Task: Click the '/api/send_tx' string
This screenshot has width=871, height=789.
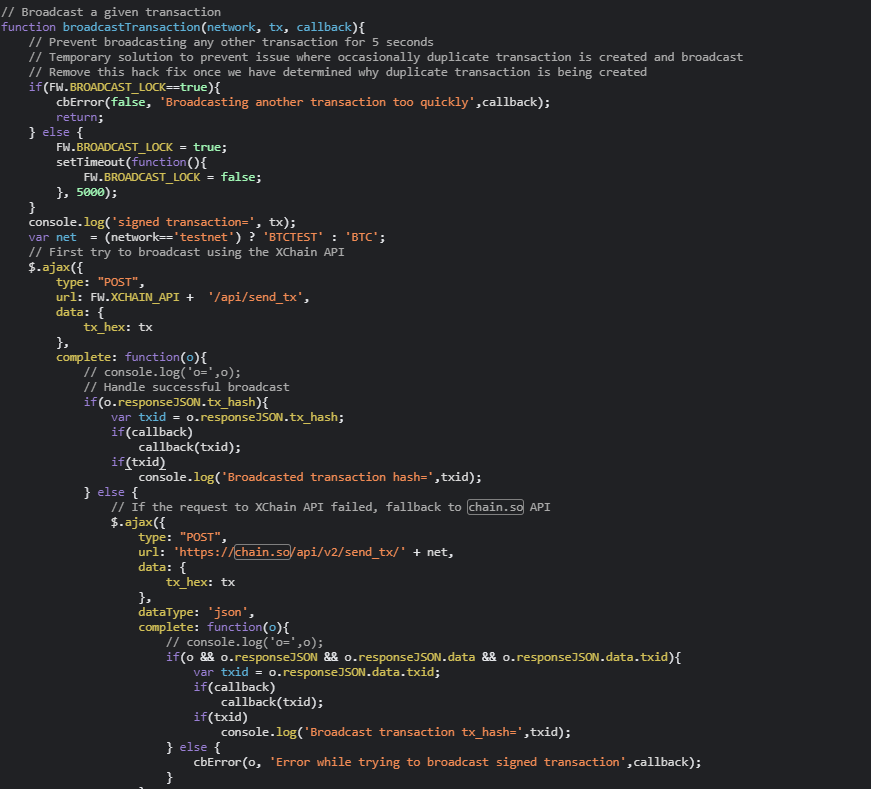Action: pos(255,297)
